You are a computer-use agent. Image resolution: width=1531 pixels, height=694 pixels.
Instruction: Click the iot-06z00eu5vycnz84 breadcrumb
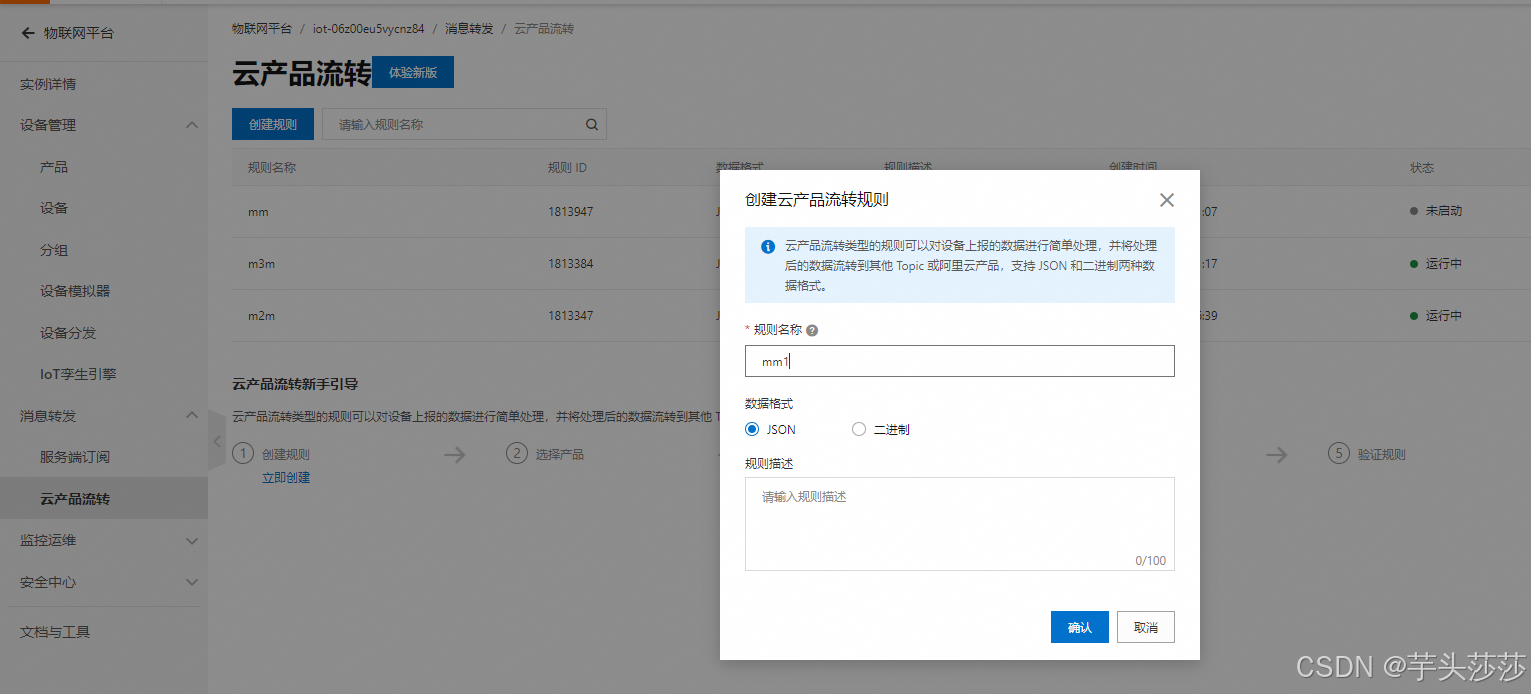point(369,28)
